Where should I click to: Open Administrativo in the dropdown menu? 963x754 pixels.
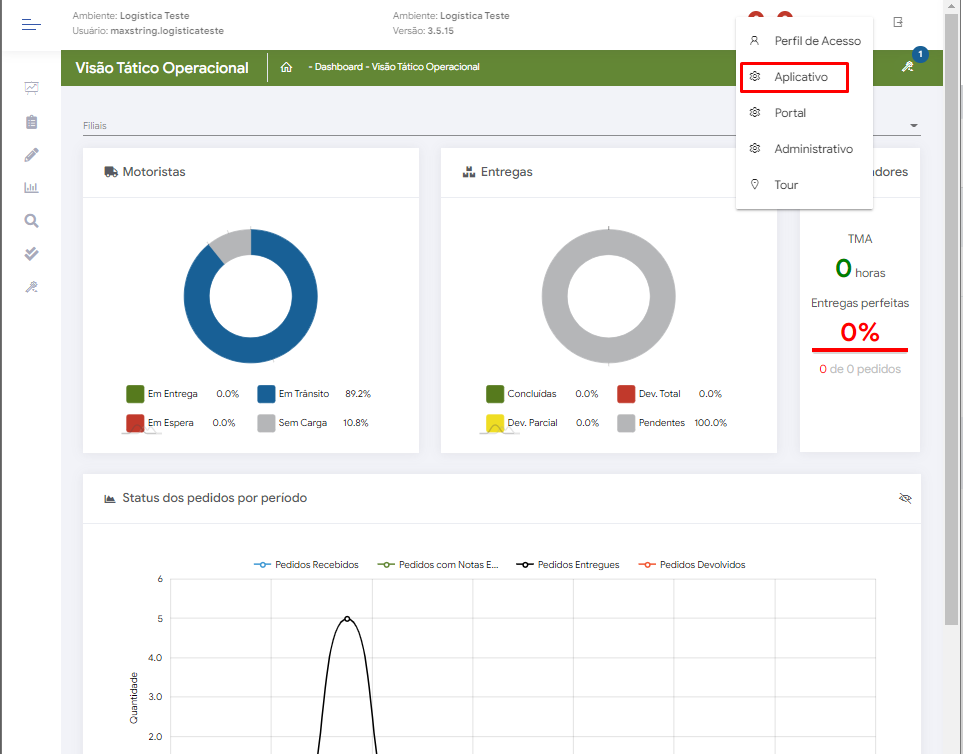(x=813, y=149)
